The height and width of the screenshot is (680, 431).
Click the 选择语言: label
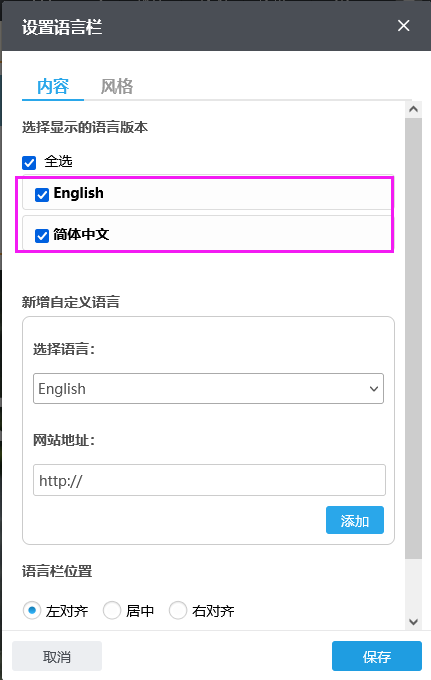[x=64, y=349]
